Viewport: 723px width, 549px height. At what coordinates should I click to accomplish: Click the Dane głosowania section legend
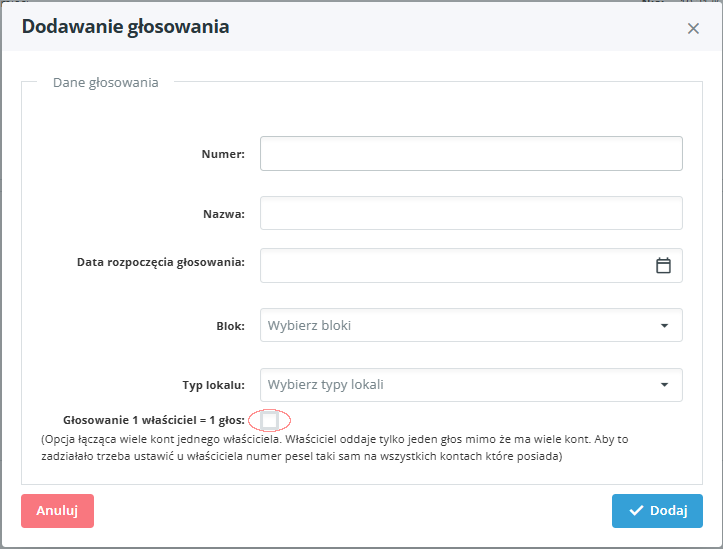click(105, 82)
